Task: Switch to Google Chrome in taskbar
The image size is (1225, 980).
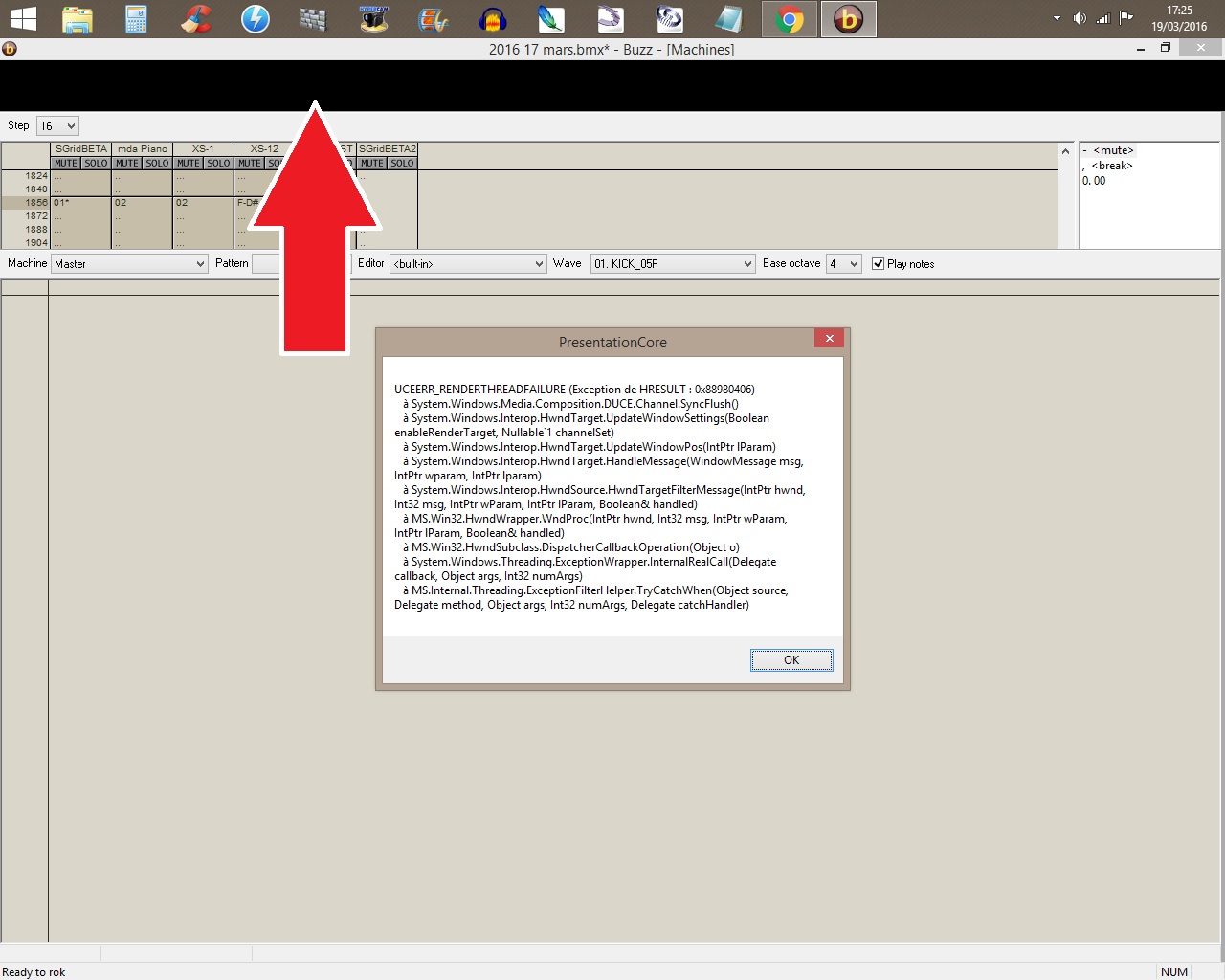Action: click(790, 19)
